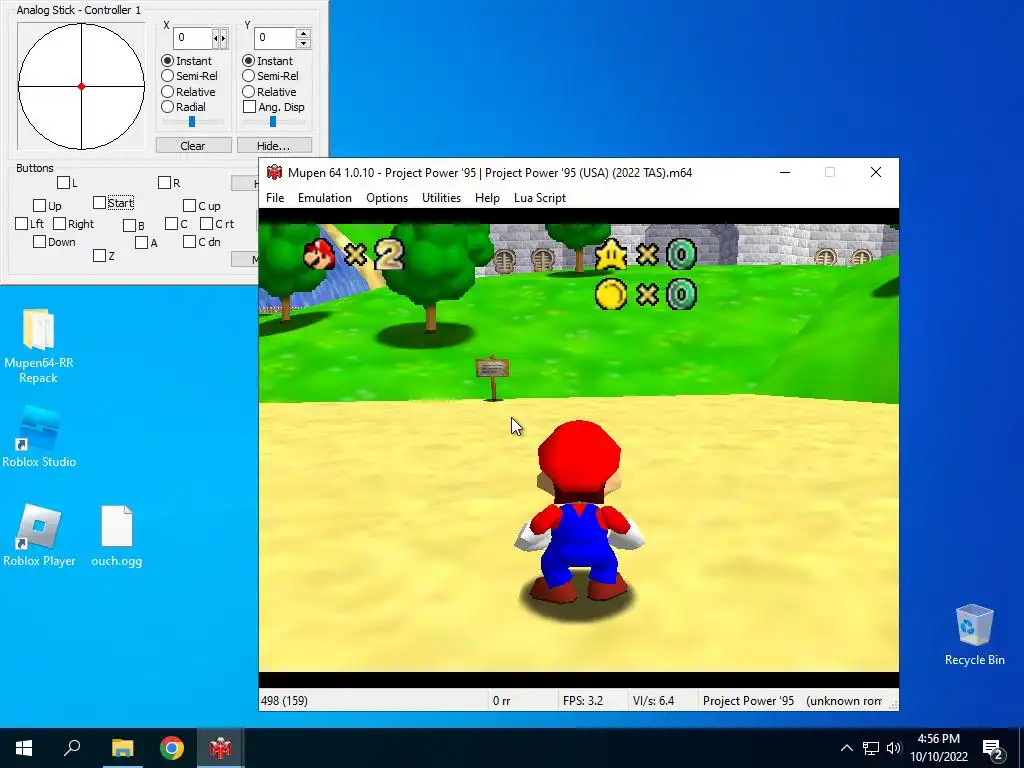The image size is (1024, 768).
Task: Open the Windows Start menu
Action: point(24,748)
